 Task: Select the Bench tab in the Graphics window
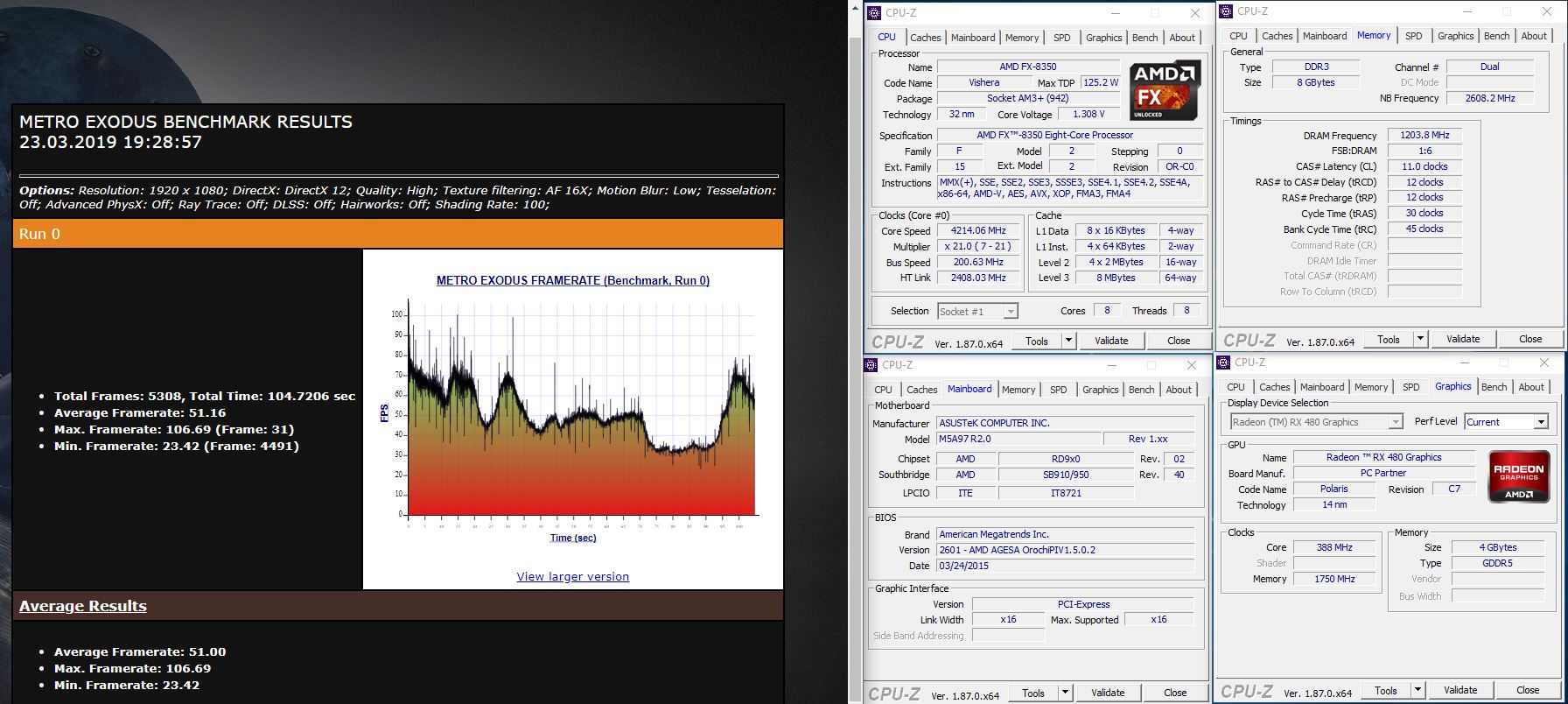point(1494,387)
